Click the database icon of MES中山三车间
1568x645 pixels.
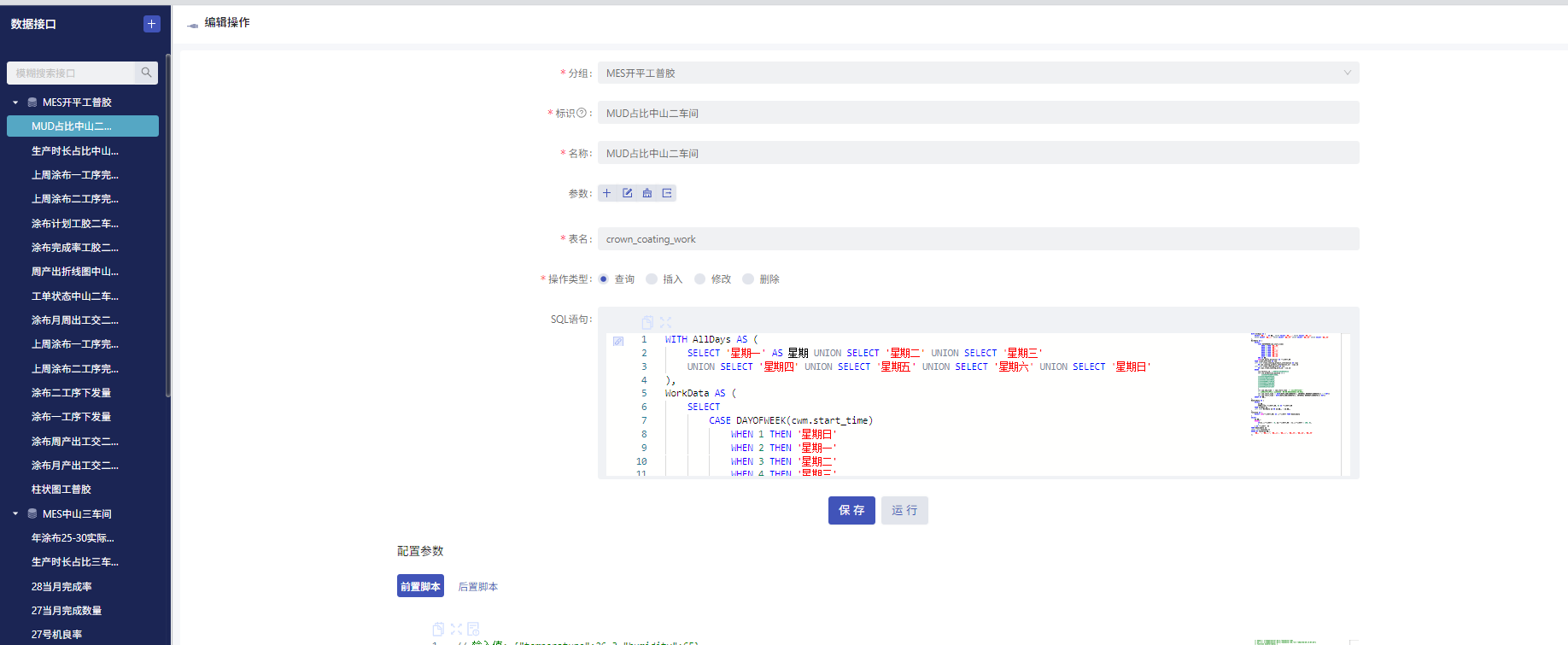coord(32,514)
